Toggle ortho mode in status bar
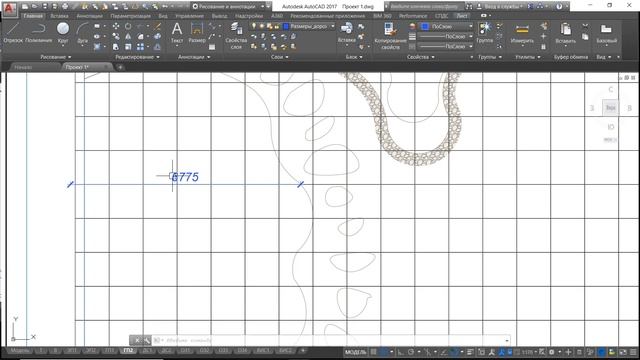Image resolution: width=640 pixels, height=360 pixels. (400, 352)
